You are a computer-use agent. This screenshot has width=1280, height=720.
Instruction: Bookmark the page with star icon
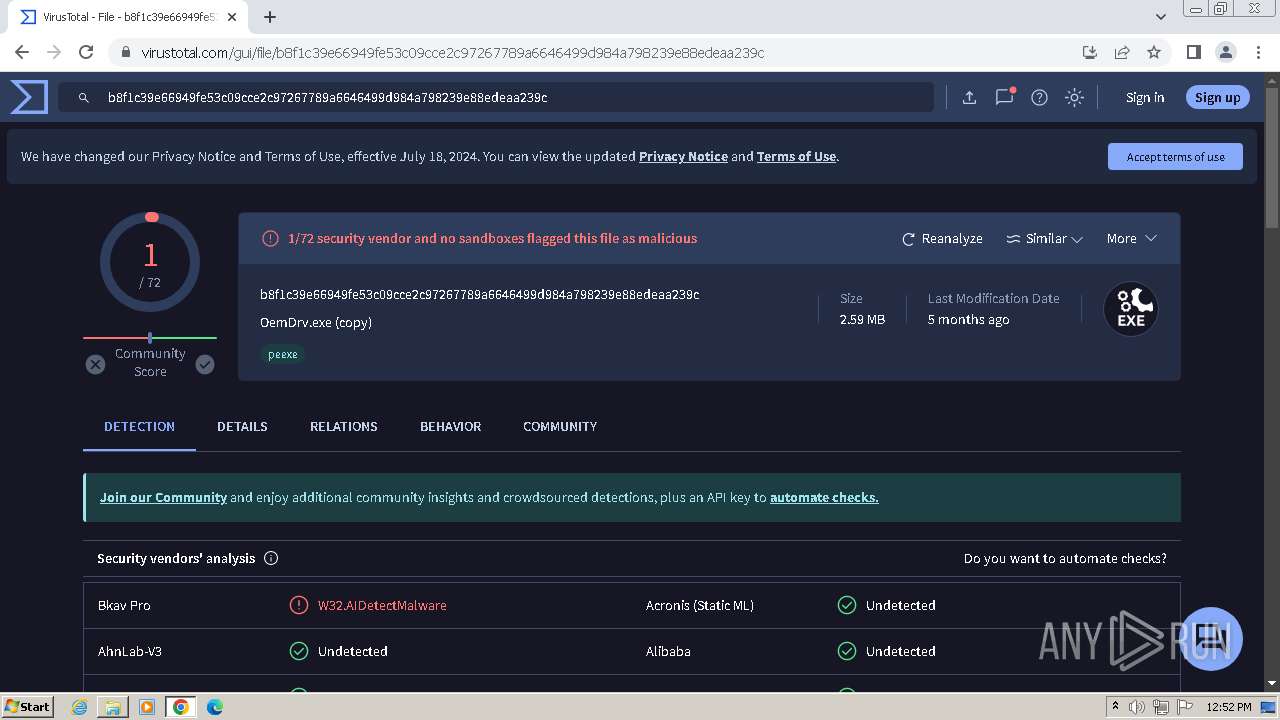click(x=1154, y=52)
